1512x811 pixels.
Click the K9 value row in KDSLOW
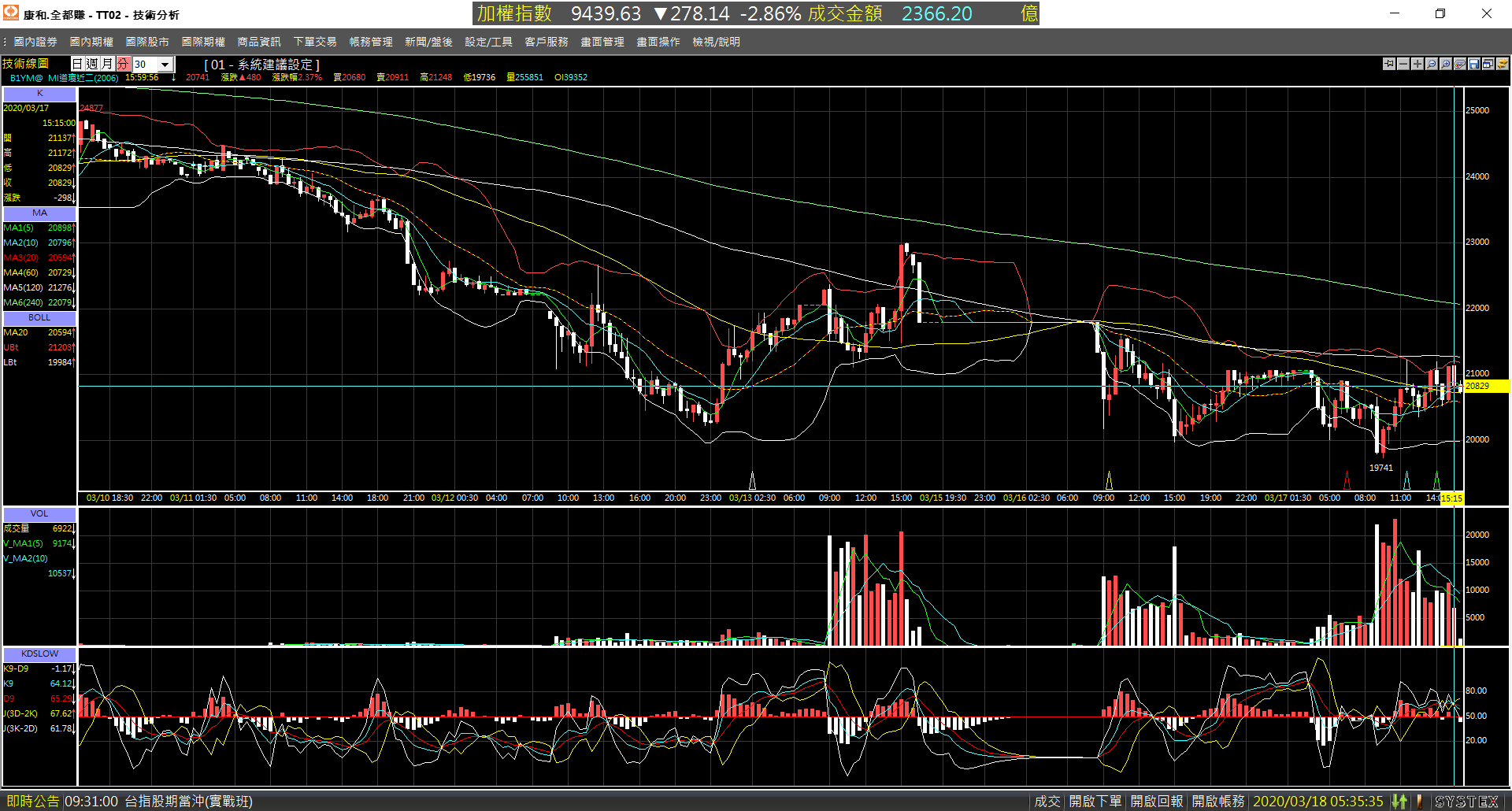click(39, 684)
